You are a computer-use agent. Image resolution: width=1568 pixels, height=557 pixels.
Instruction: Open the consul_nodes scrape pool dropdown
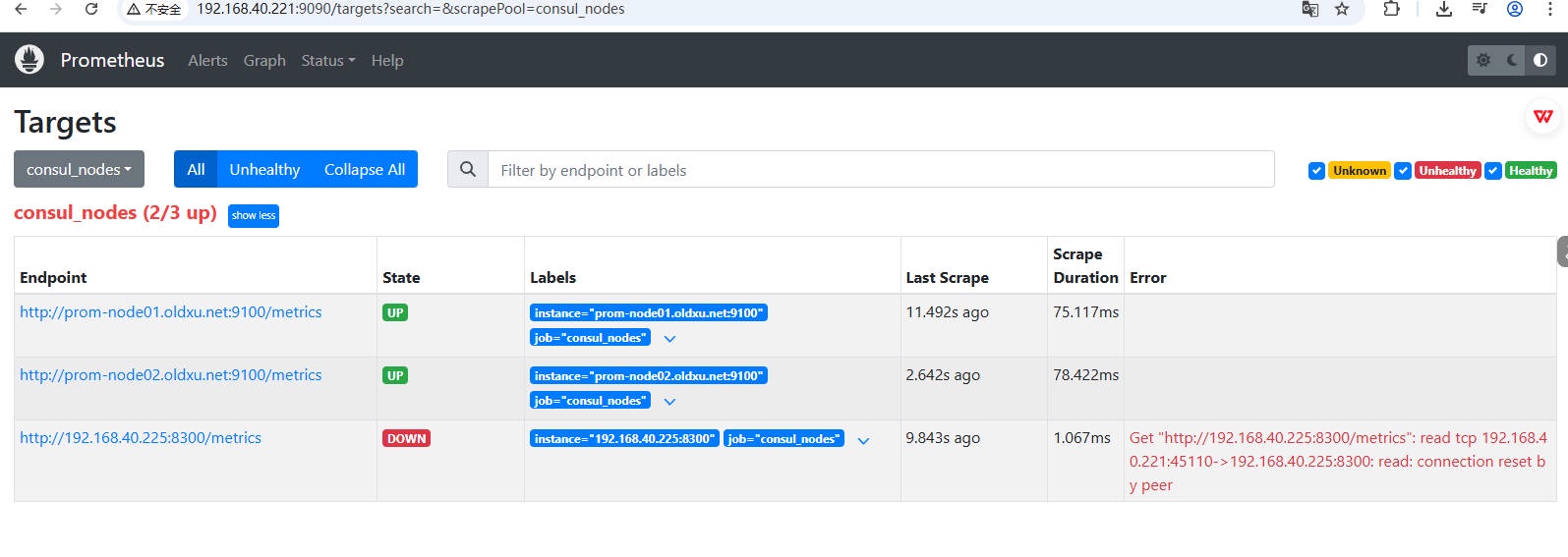pos(79,170)
